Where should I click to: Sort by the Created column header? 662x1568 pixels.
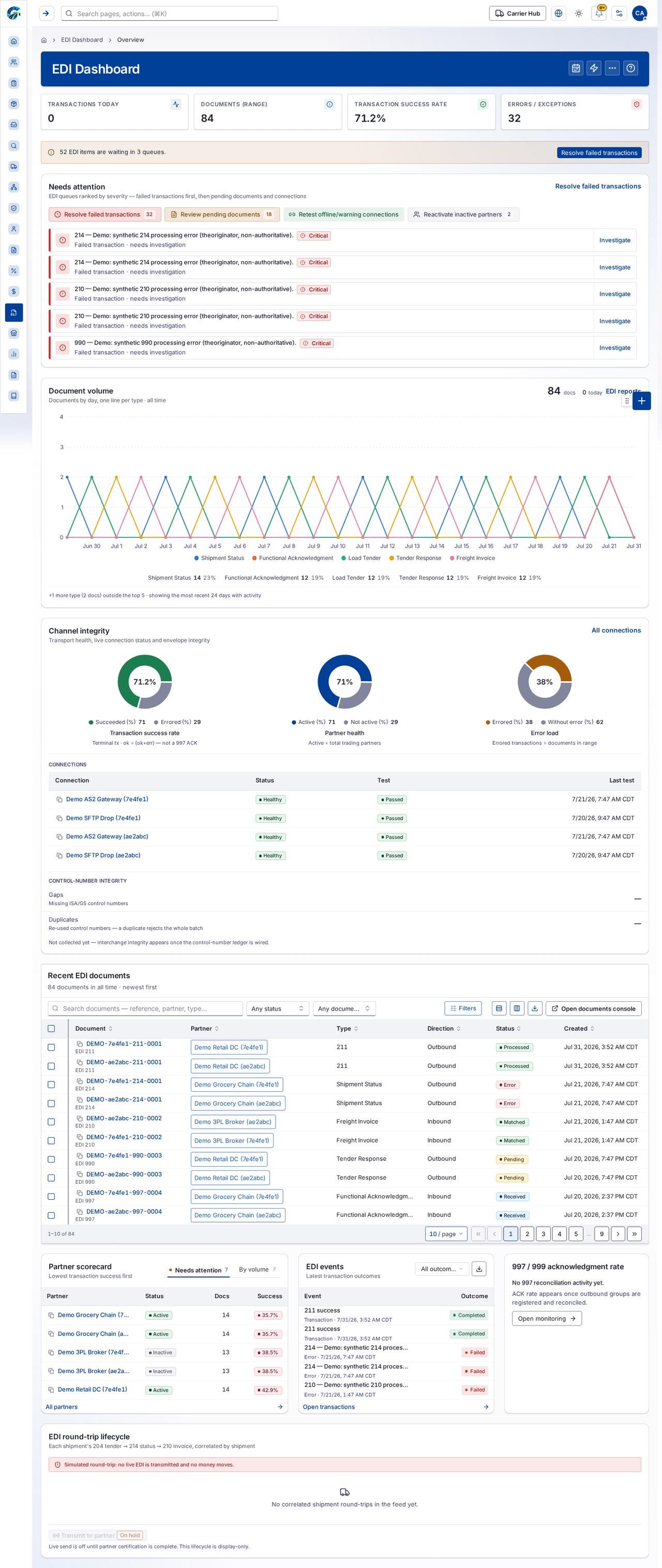click(x=579, y=1029)
